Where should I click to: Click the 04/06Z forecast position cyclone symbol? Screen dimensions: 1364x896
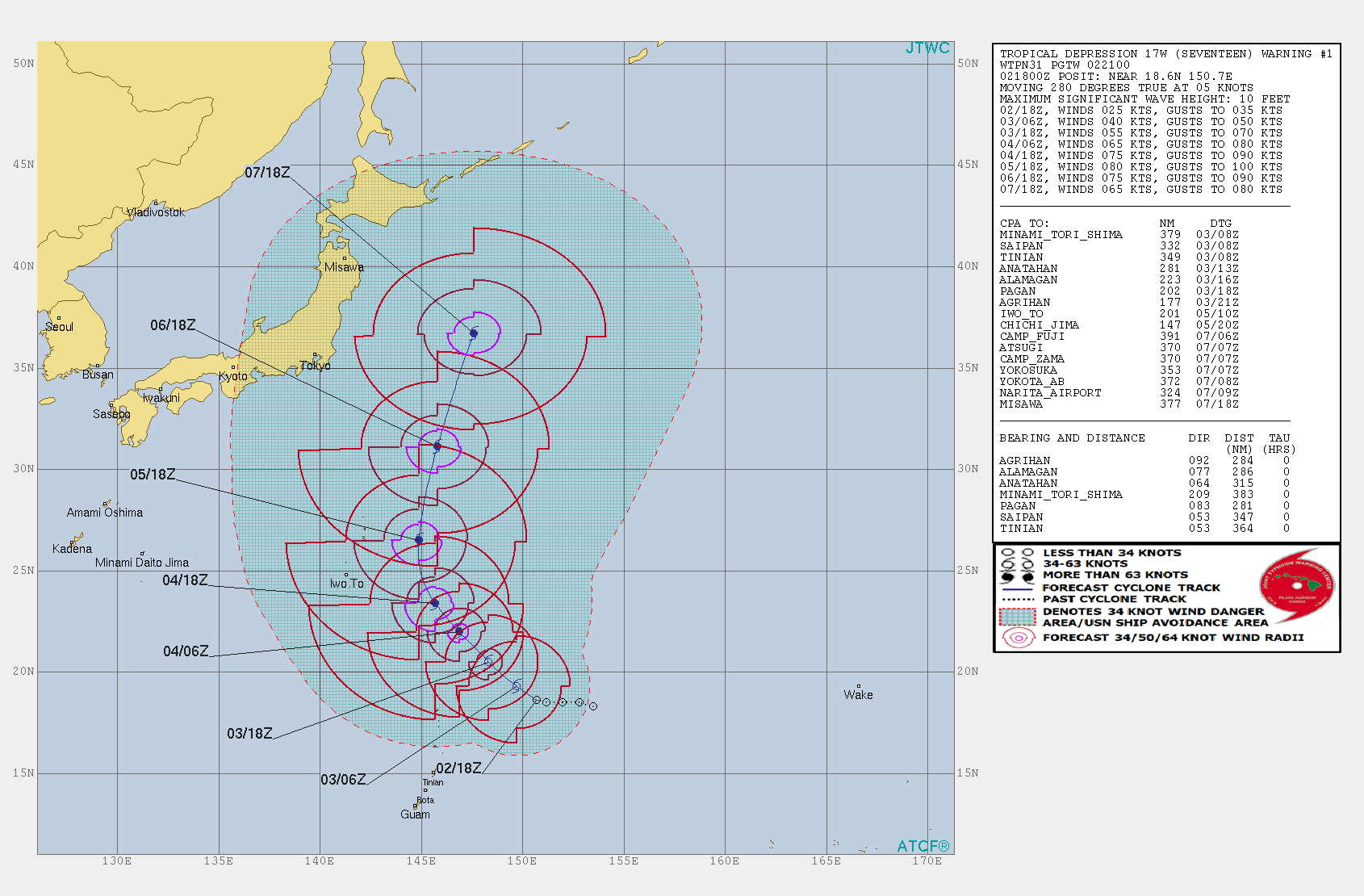[458, 631]
